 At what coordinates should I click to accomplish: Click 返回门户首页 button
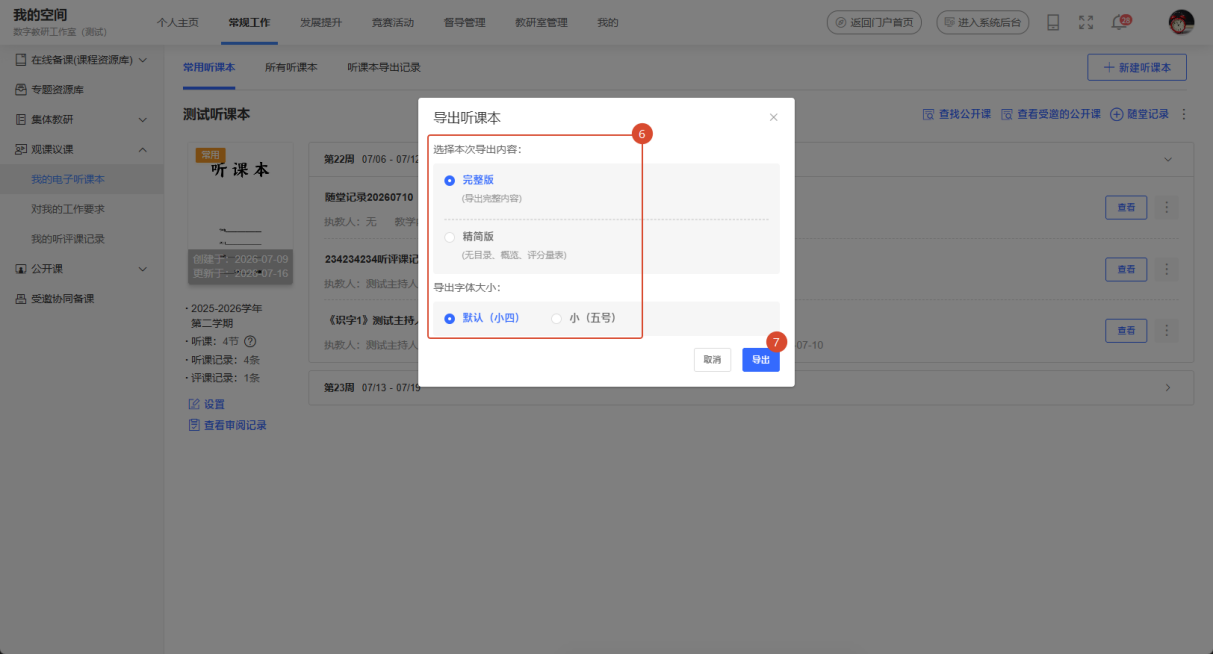[x=874, y=22]
